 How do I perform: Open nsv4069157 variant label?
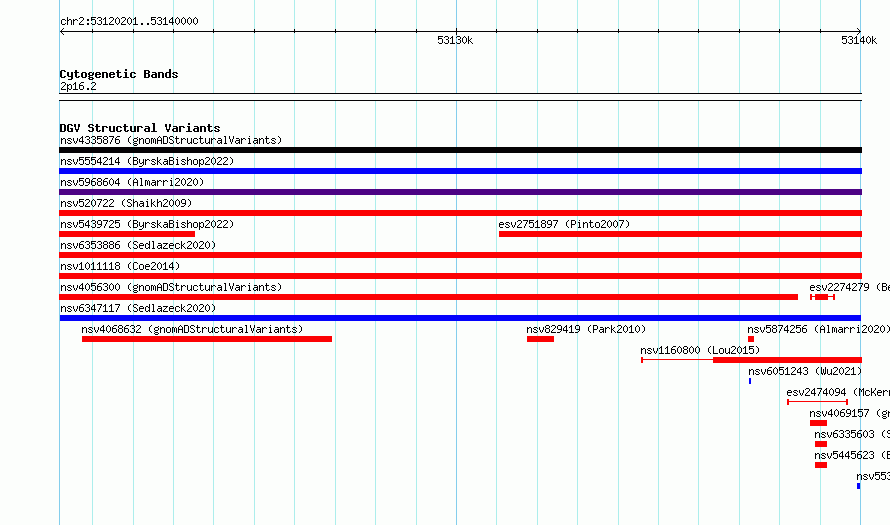[849, 413]
